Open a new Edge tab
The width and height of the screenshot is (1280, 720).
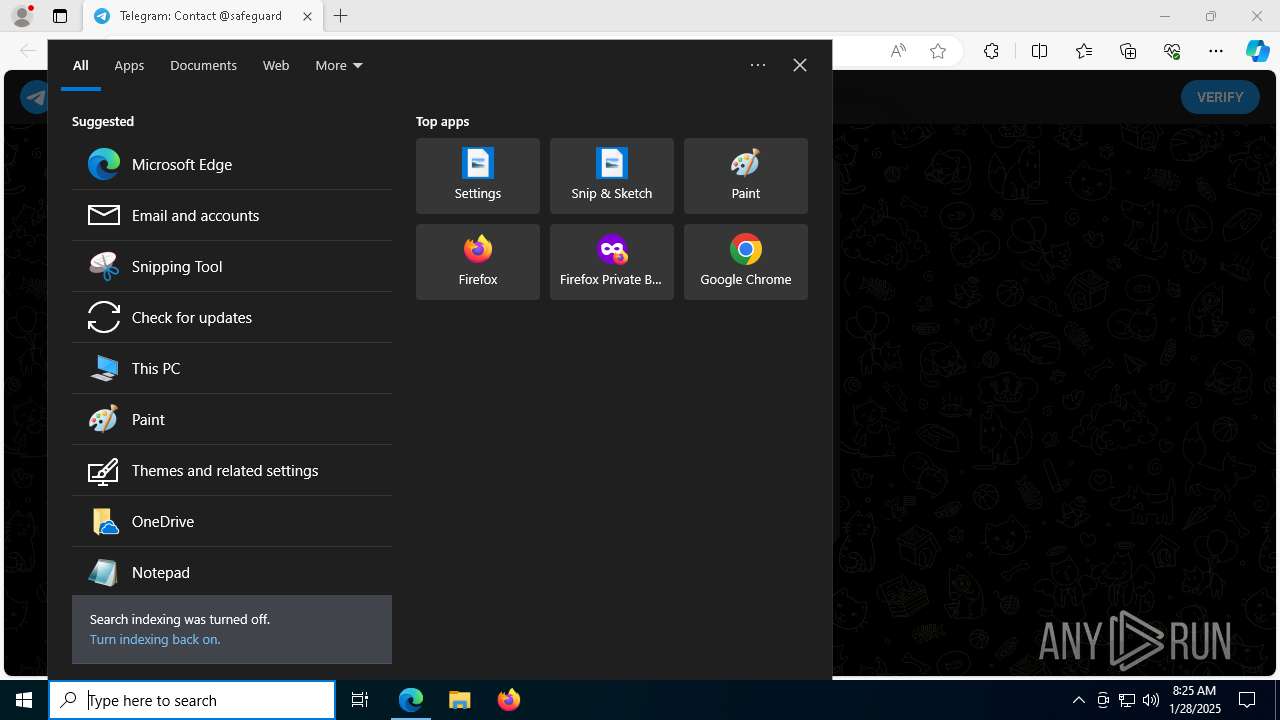point(341,16)
